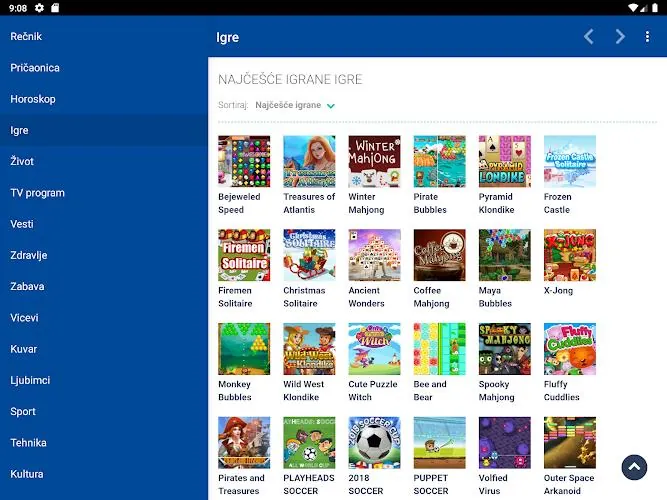667x500 pixels.
Task: Click the green sort dropdown chevron
Action: point(331,106)
